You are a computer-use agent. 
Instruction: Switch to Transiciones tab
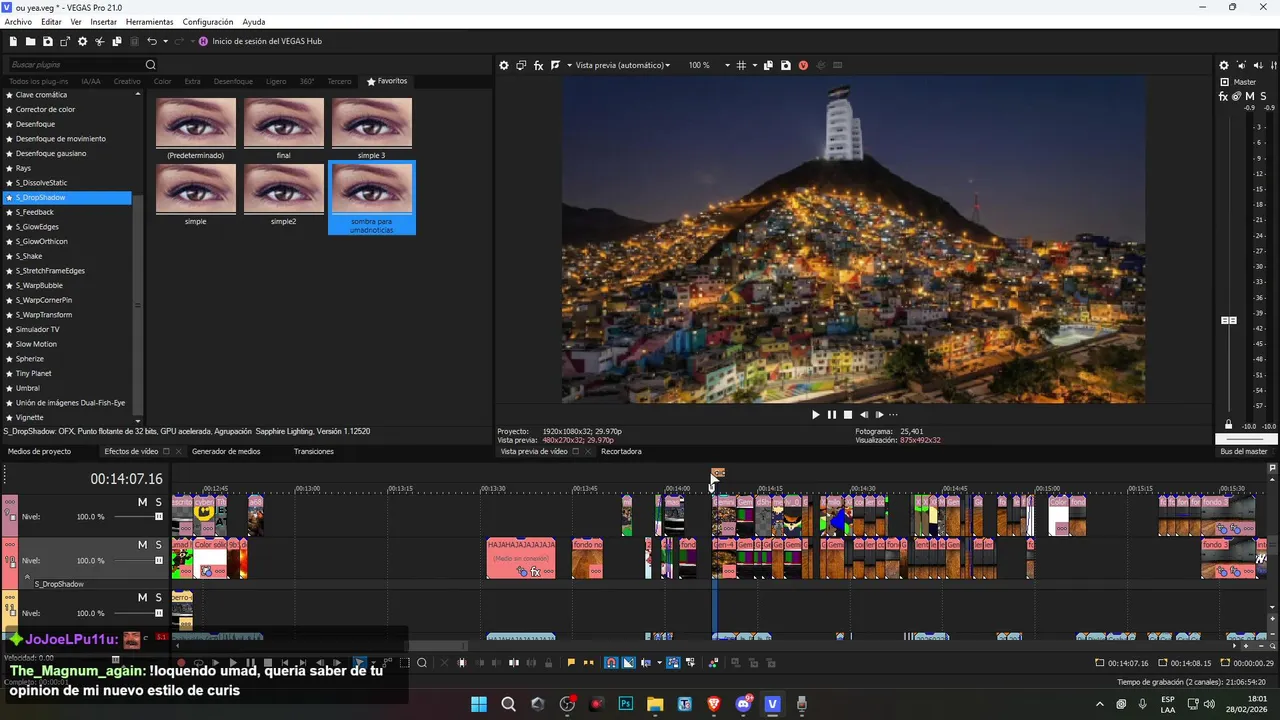click(x=313, y=452)
